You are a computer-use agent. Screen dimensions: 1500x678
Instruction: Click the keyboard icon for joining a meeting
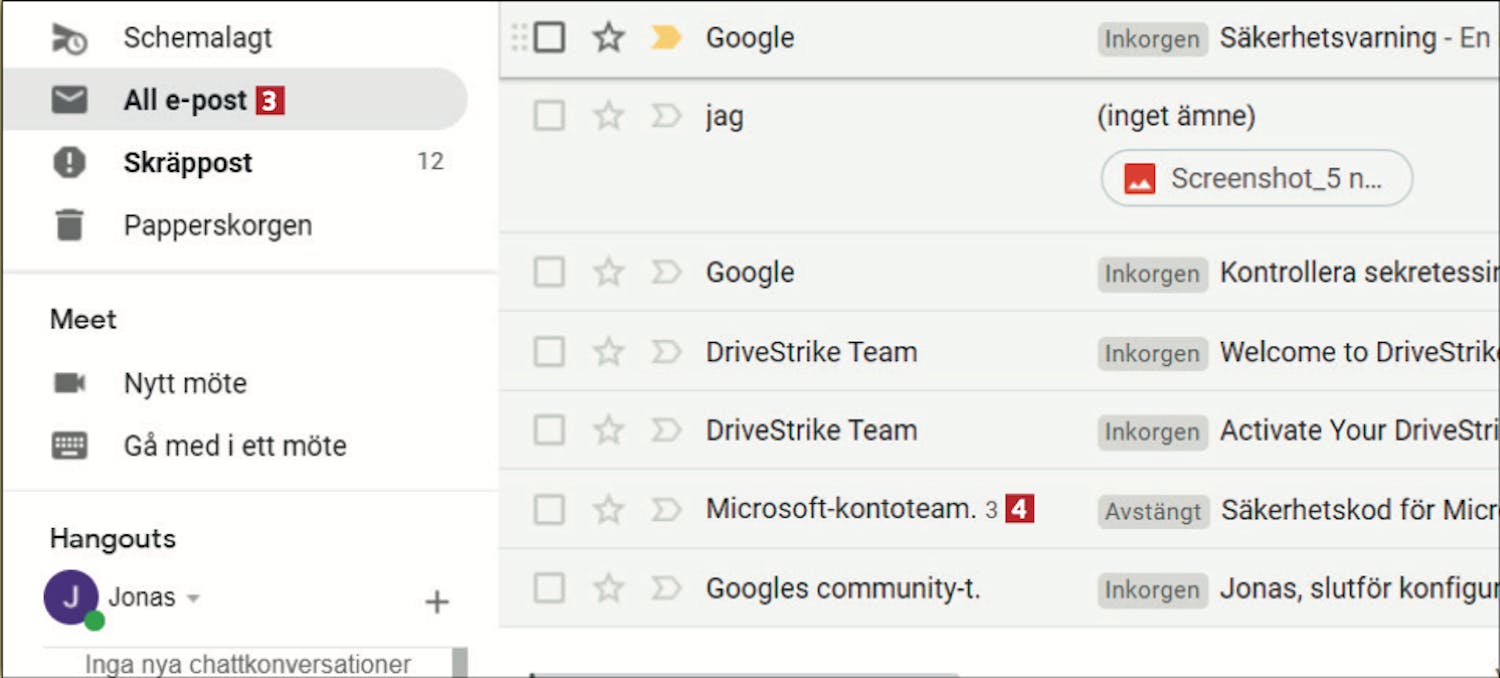click(x=69, y=445)
